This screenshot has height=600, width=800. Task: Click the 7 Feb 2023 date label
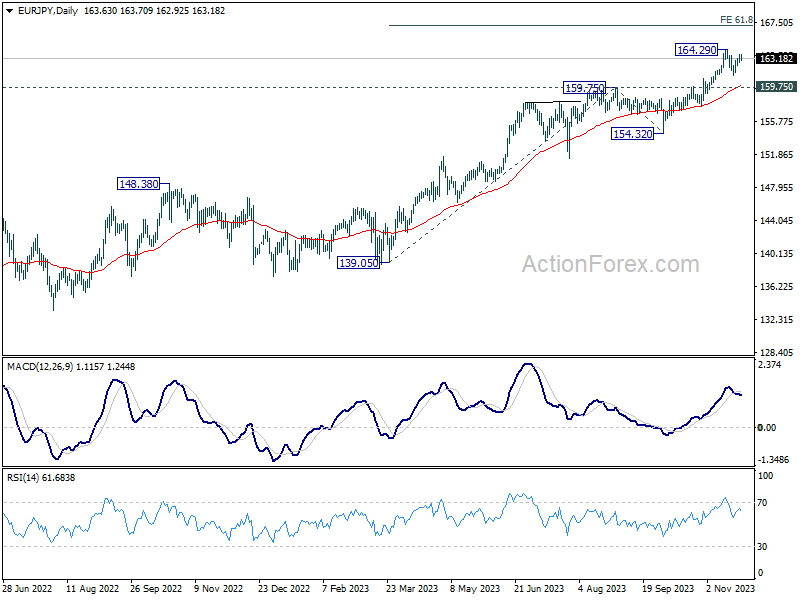(345, 588)
